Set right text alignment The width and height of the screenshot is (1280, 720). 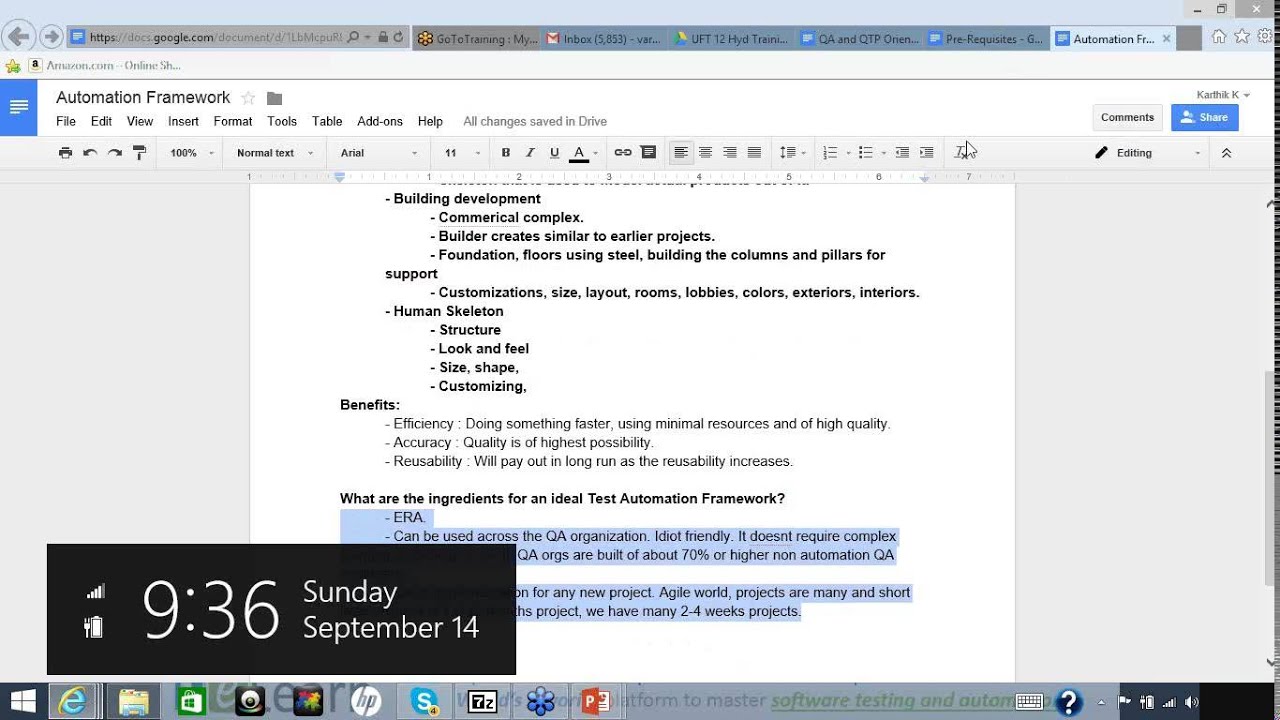[730, 153]
